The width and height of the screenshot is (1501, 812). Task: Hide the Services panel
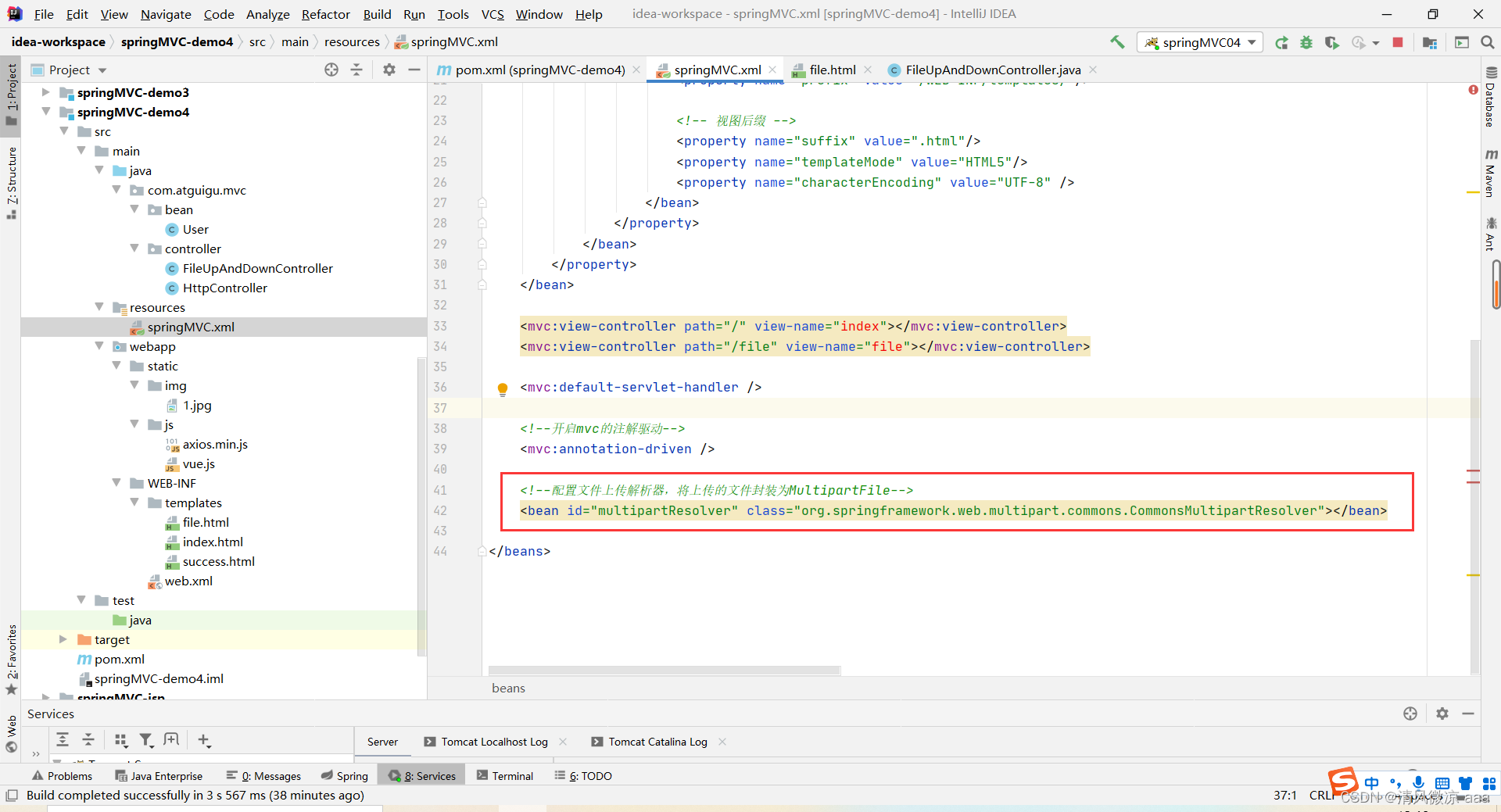1468,714
